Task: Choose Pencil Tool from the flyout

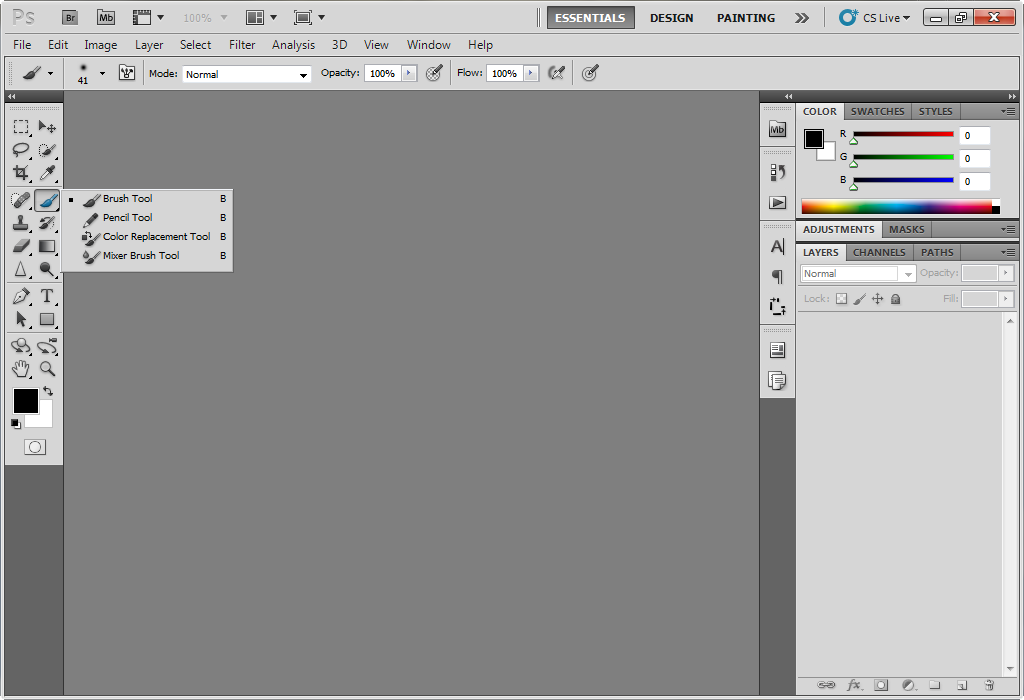Action: [127, 217]
